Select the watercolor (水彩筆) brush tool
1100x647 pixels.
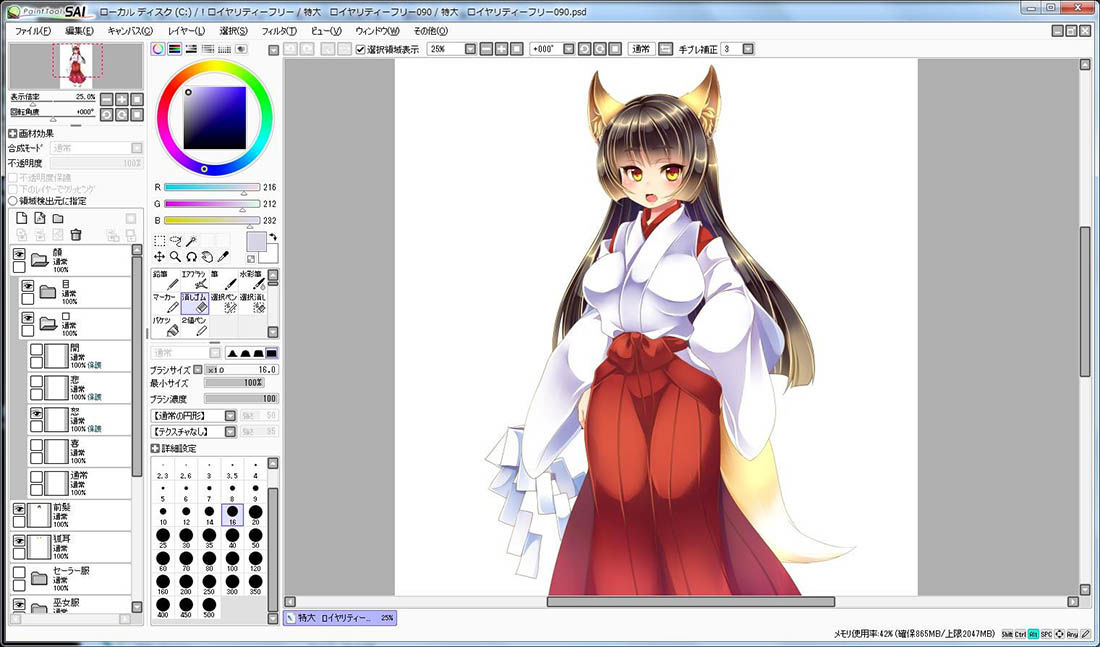[x=252, y=280]
